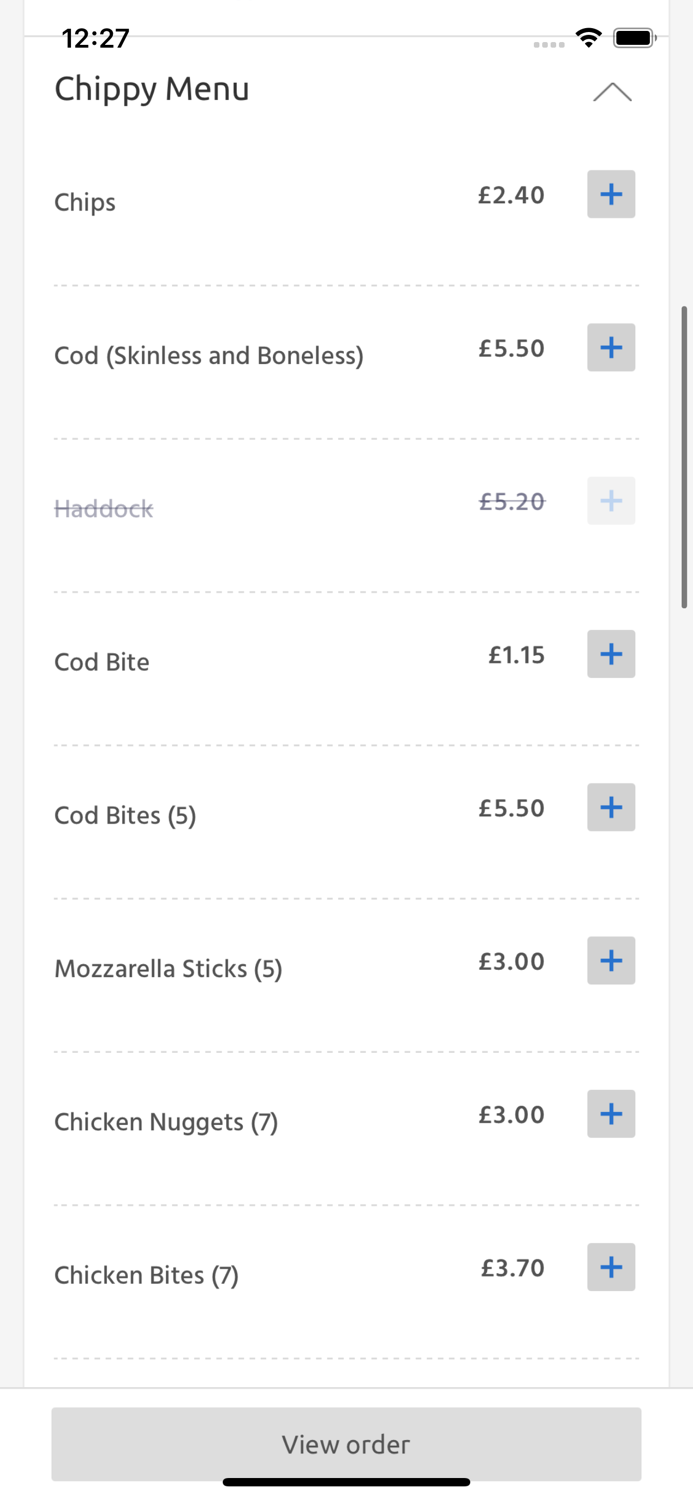Tap the disabled plus icon for Haddock
Image resolution: width=693 pixels, height=1500 pixels.
611,501
